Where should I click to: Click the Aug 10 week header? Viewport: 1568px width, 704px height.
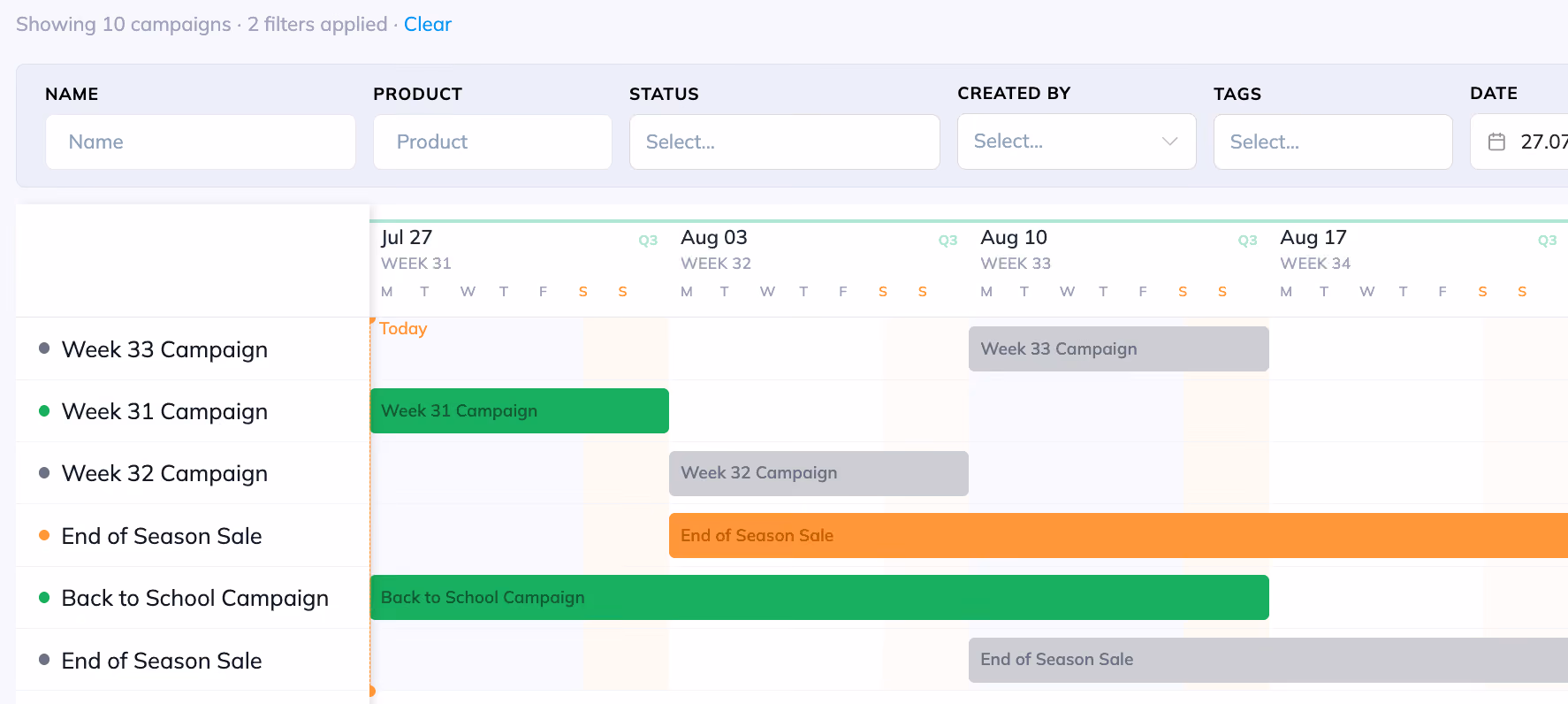click(x=1014, y=237)
